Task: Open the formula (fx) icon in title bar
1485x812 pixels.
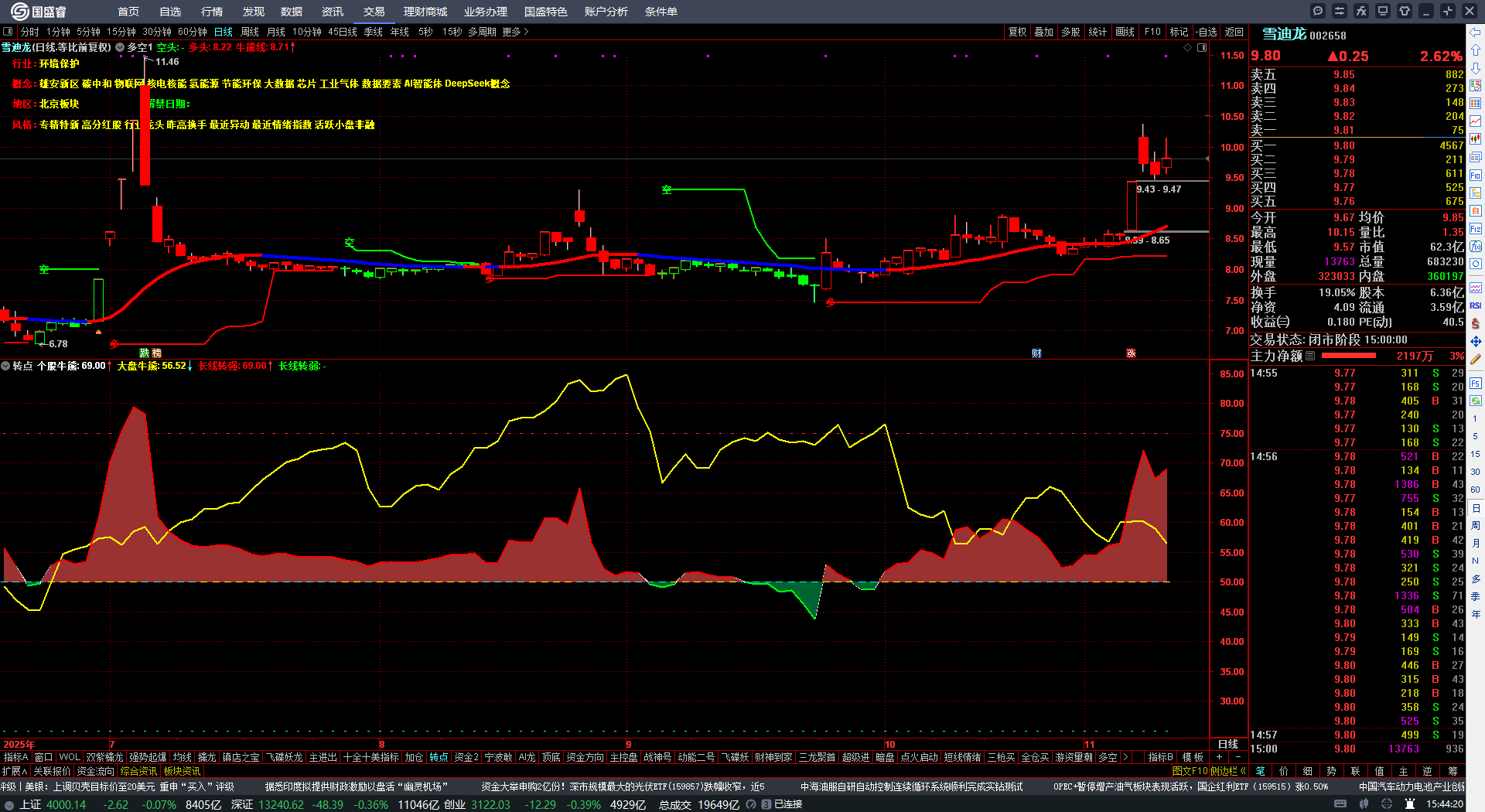Action: 1361,11
